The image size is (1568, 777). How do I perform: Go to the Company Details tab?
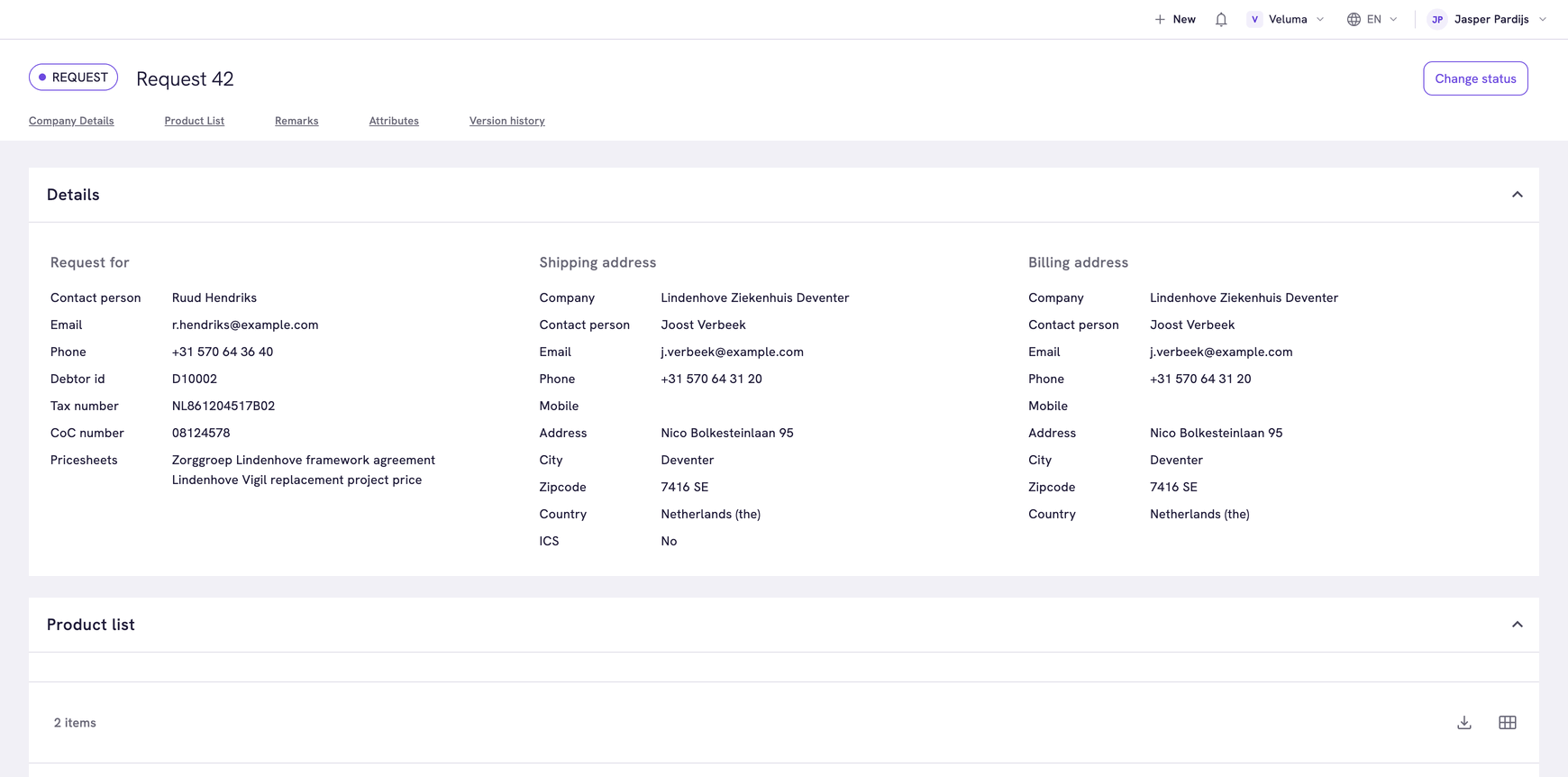[x=71, y=121]
